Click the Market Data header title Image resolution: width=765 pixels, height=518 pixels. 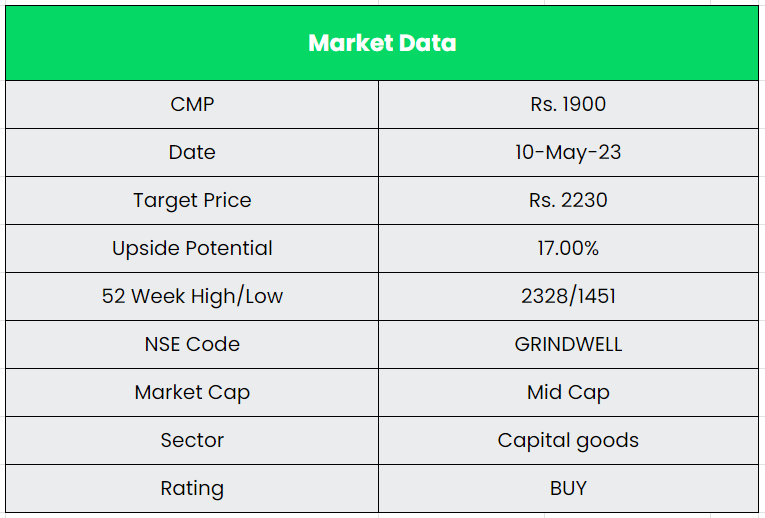click(382, 43)
